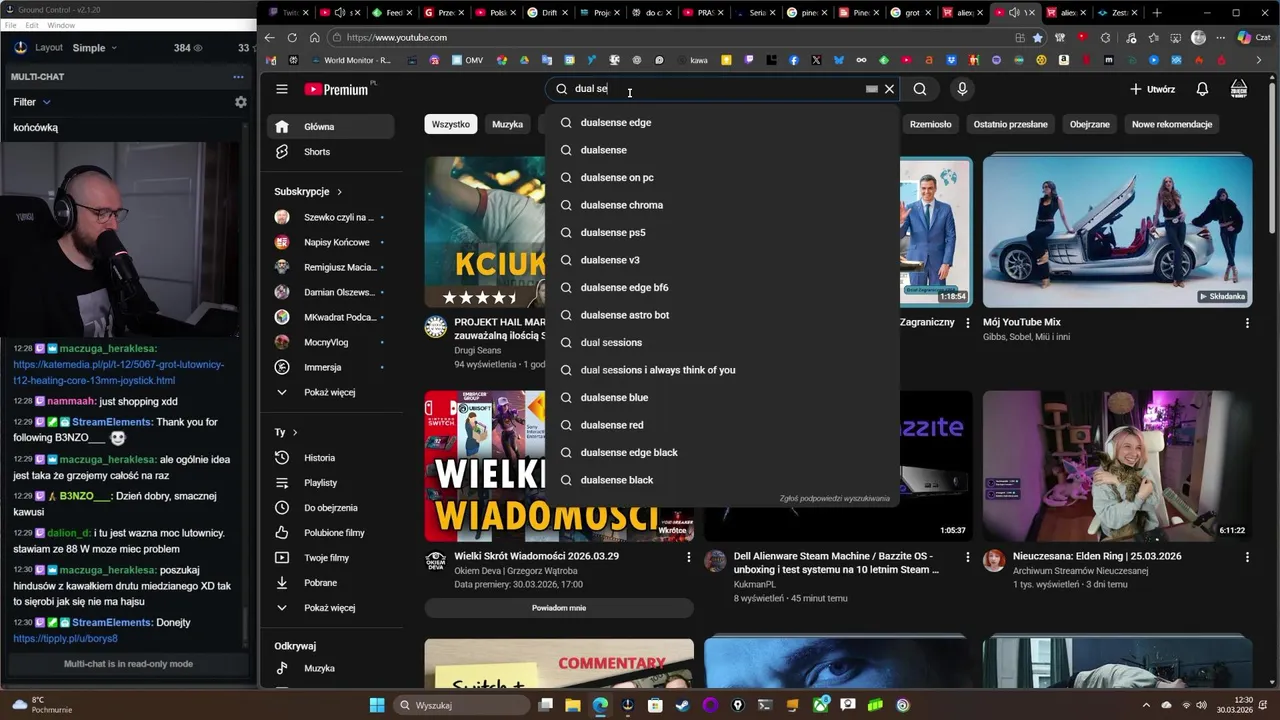Viewport: 1280px width, 720px height.
Task: Open 'Do obejrzenia' watch later
Action: (x=330, y=508)
